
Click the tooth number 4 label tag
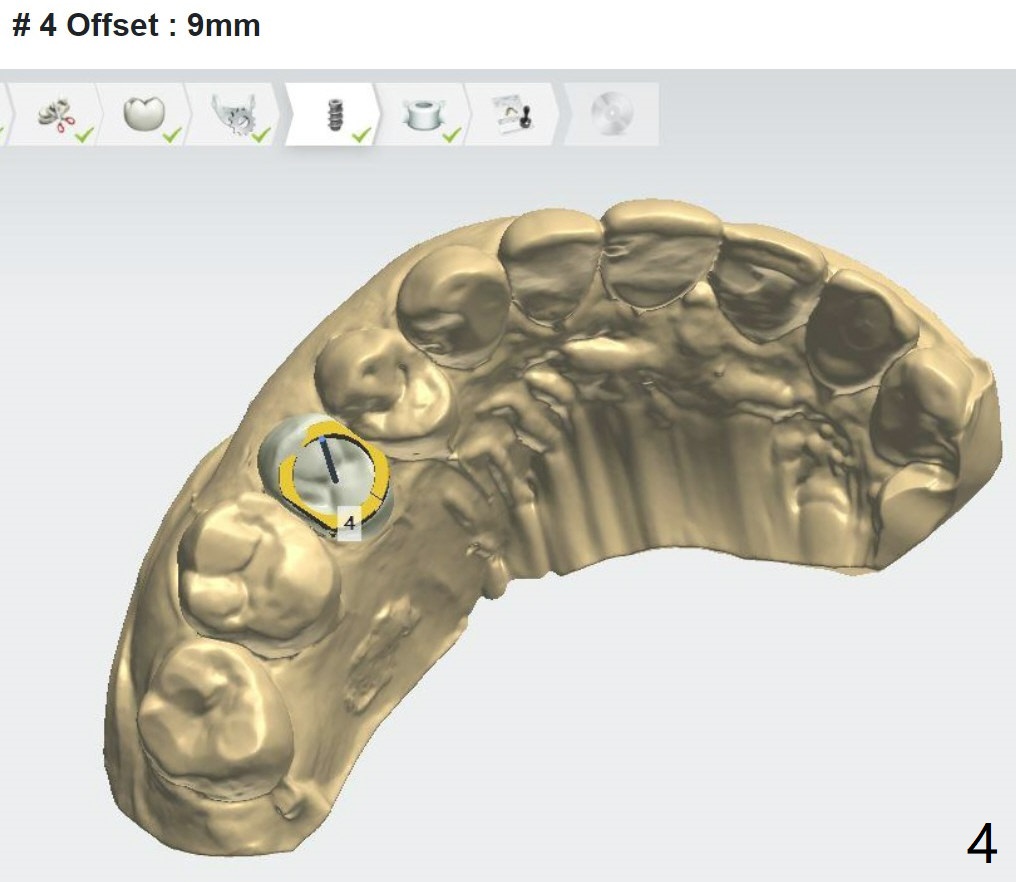348,523
